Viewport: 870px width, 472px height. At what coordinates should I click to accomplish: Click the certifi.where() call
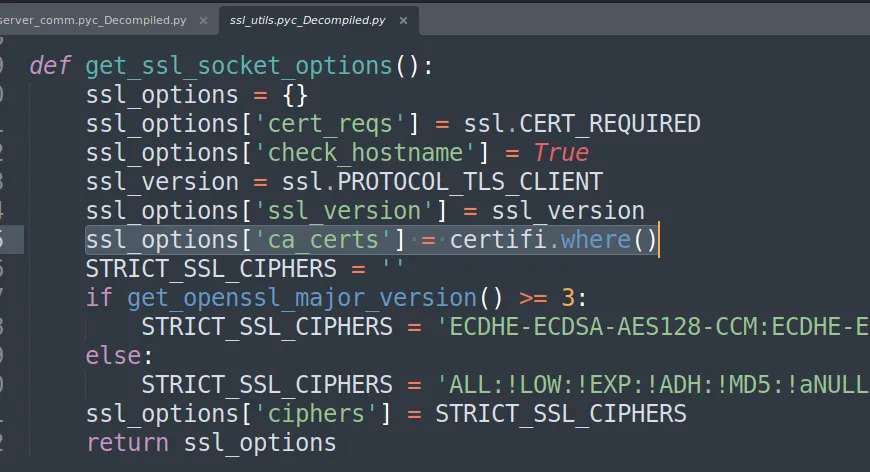coord(553,240)
